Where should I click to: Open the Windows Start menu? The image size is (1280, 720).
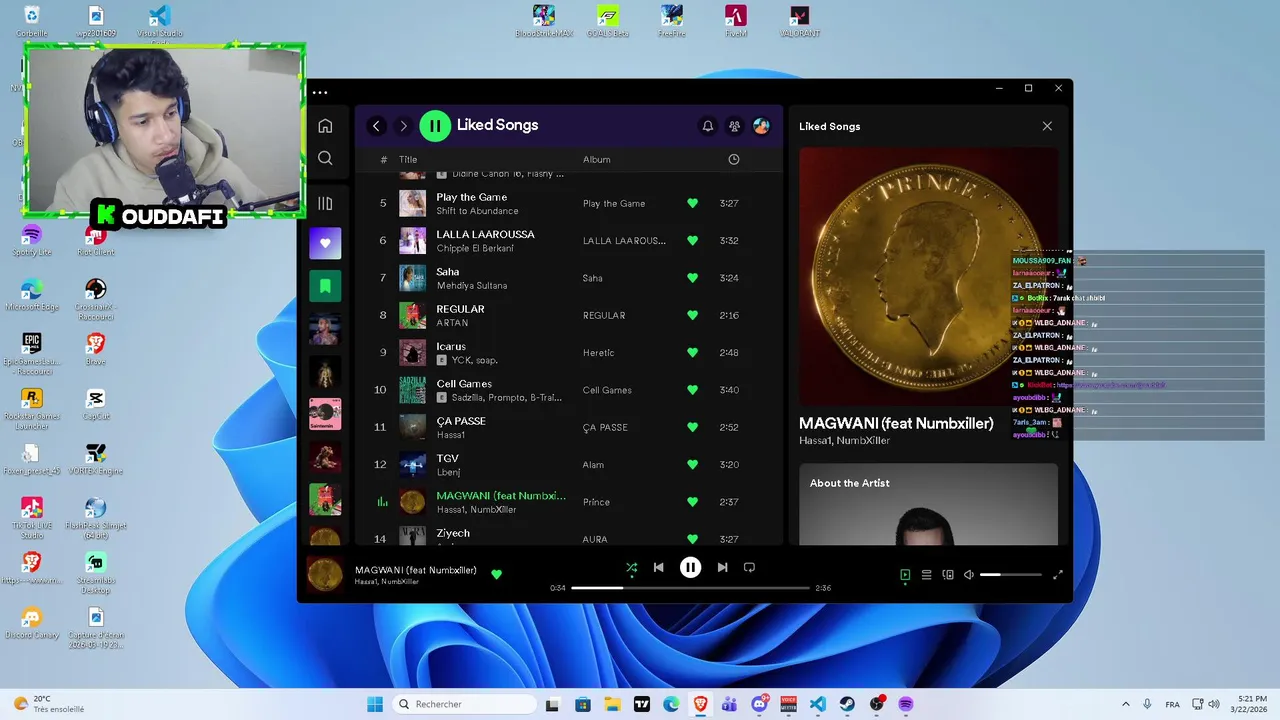pos(375,704)
